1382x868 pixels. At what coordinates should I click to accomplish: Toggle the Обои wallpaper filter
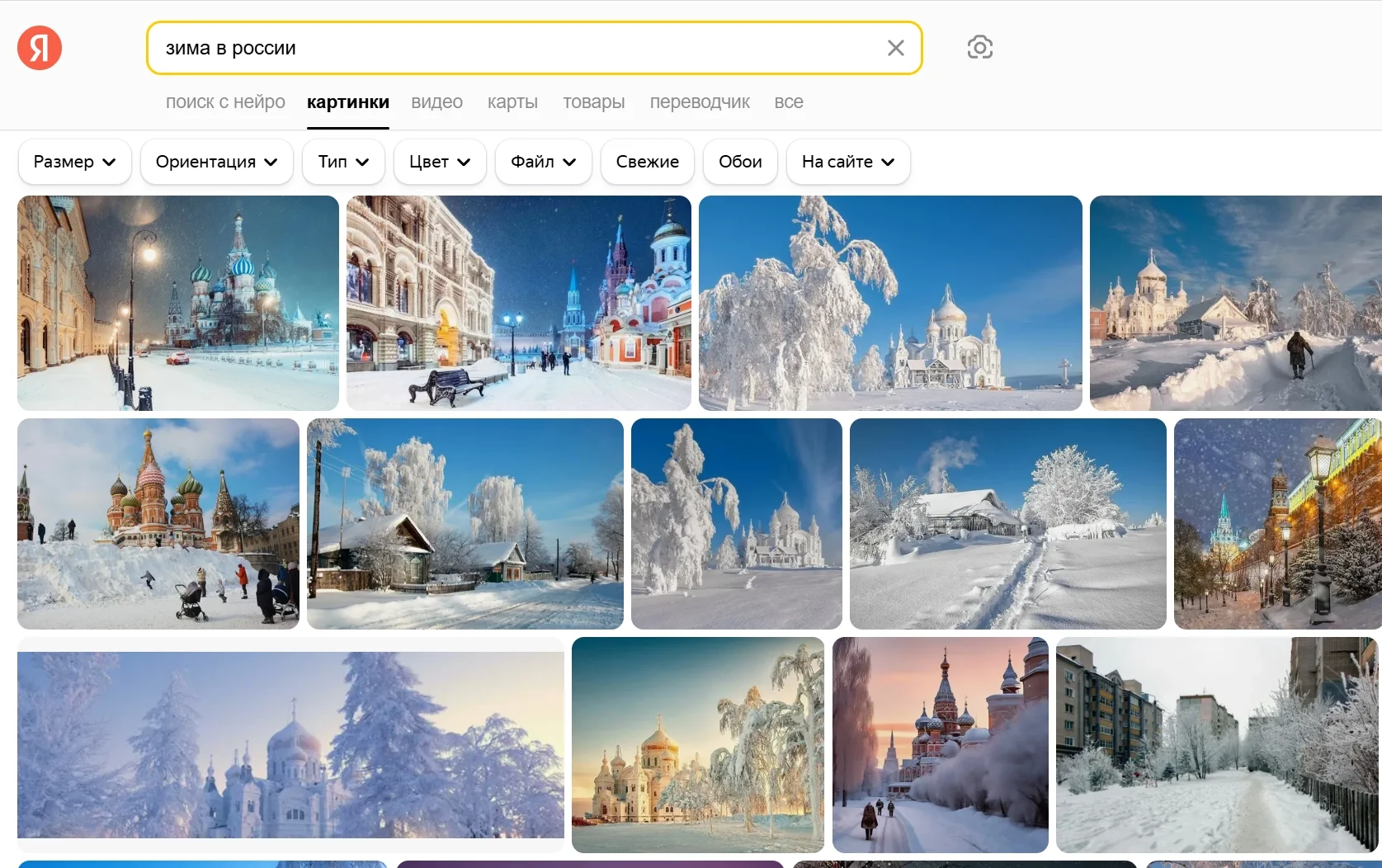[740, 162]
